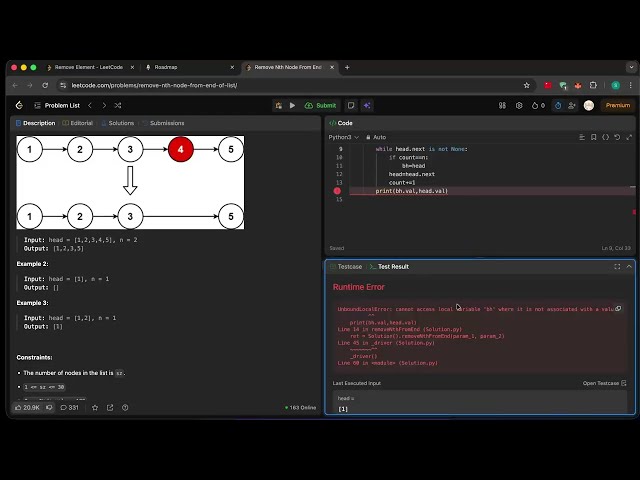Viewport: 640px width, 480px height.
Task: Like the problem (20.9K thumbs up)
Action: click(27, 407)
